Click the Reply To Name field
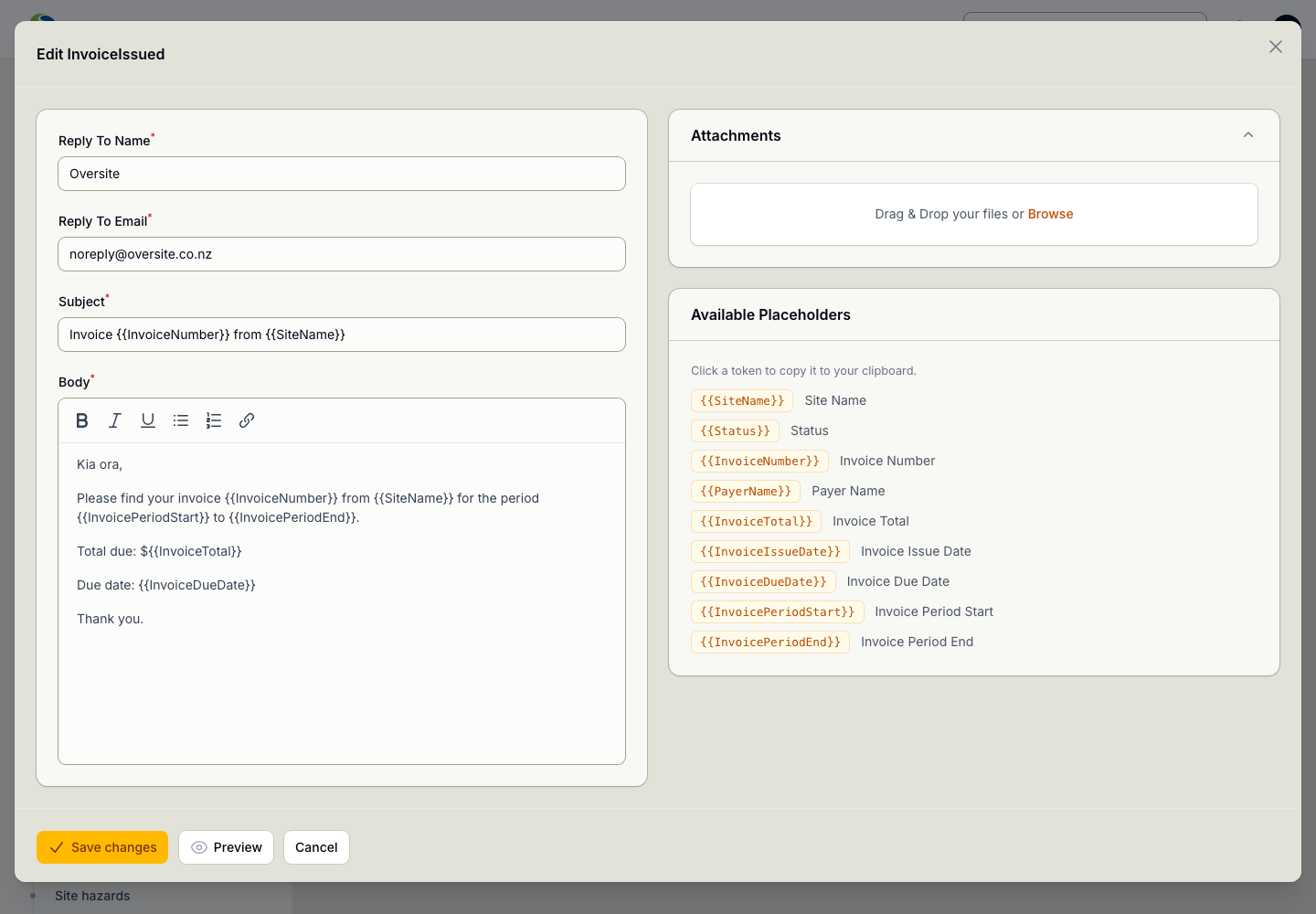1316x914 pixels. click(x=342, y=174)
